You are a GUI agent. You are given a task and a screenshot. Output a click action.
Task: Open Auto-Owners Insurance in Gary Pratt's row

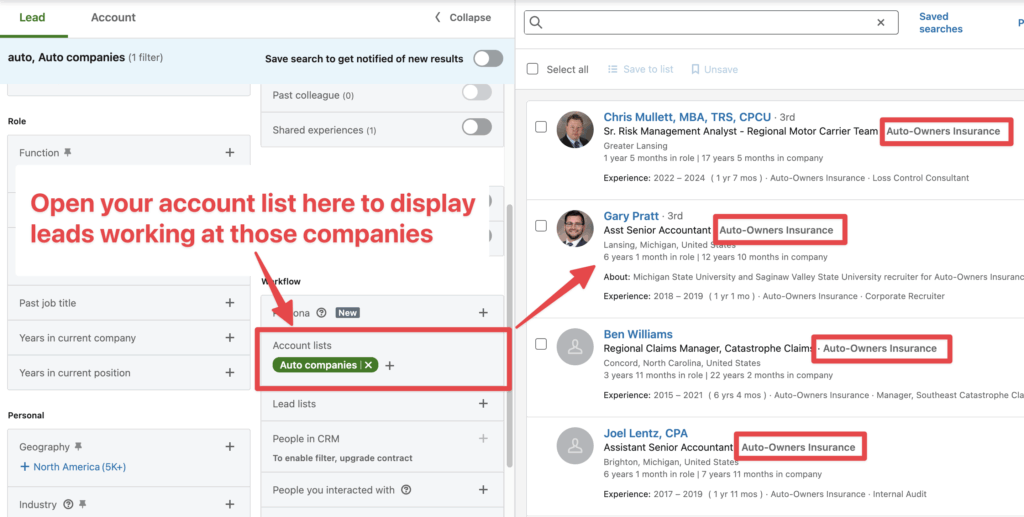(x=776, y=230)
